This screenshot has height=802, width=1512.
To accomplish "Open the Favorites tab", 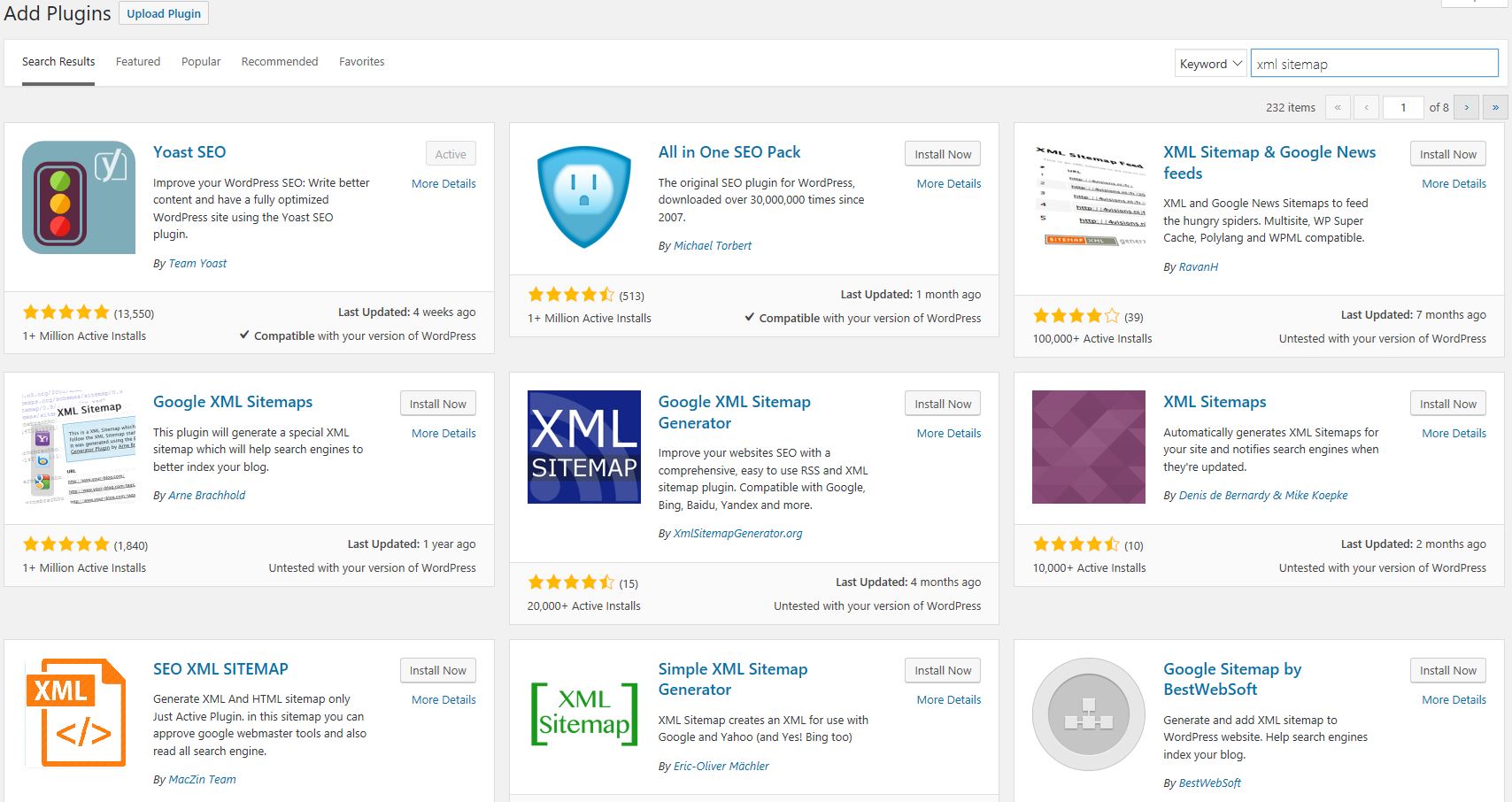I will click(x=362, y=62).
